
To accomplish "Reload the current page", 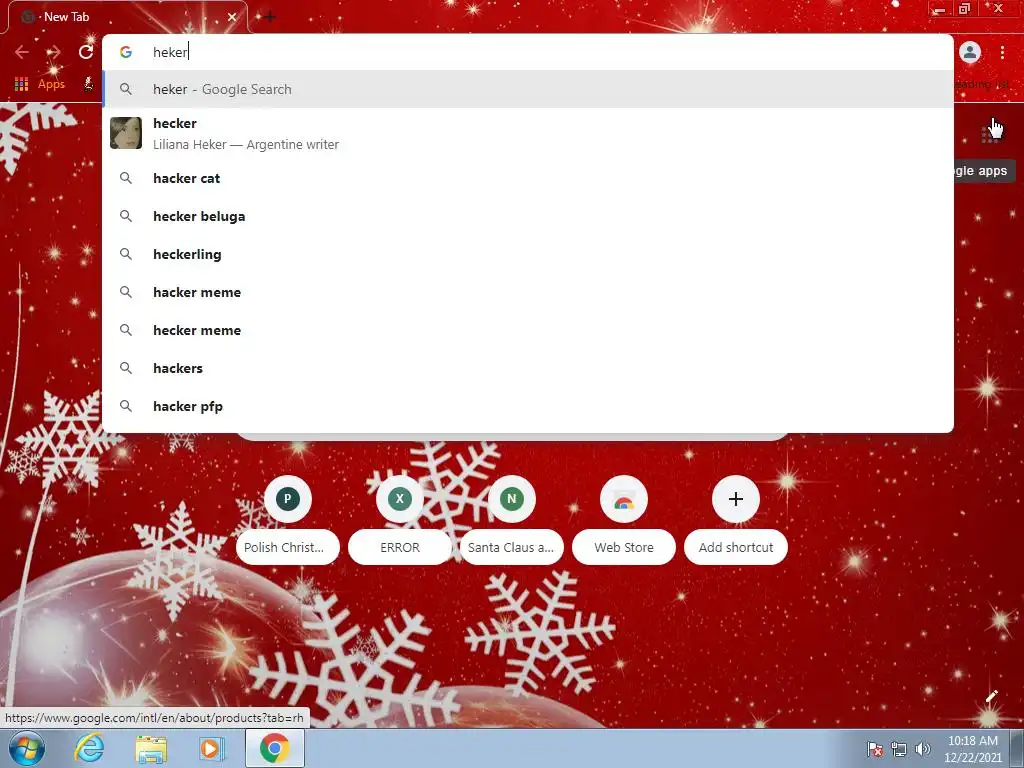I will pos(86,52).
